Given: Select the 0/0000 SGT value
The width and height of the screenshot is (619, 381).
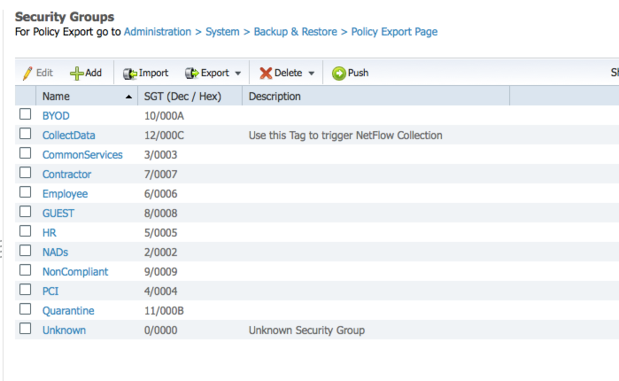Looking at the screenshot, I should (161, 330).
